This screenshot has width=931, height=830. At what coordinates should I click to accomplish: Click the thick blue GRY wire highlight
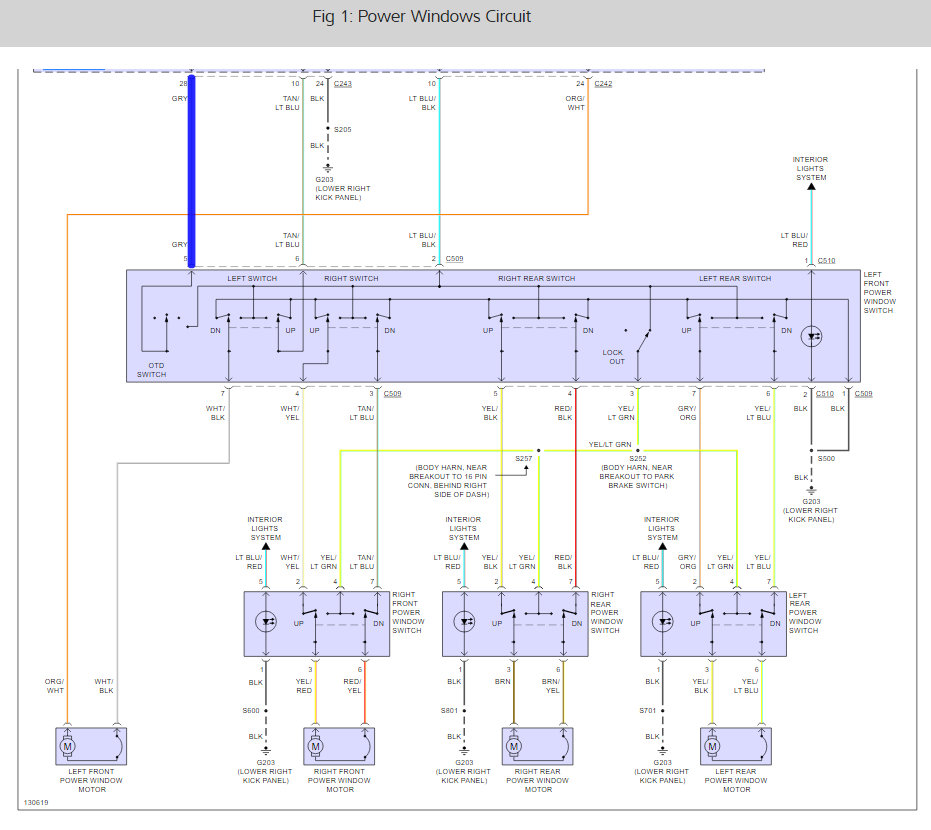(x=191, y=172)
